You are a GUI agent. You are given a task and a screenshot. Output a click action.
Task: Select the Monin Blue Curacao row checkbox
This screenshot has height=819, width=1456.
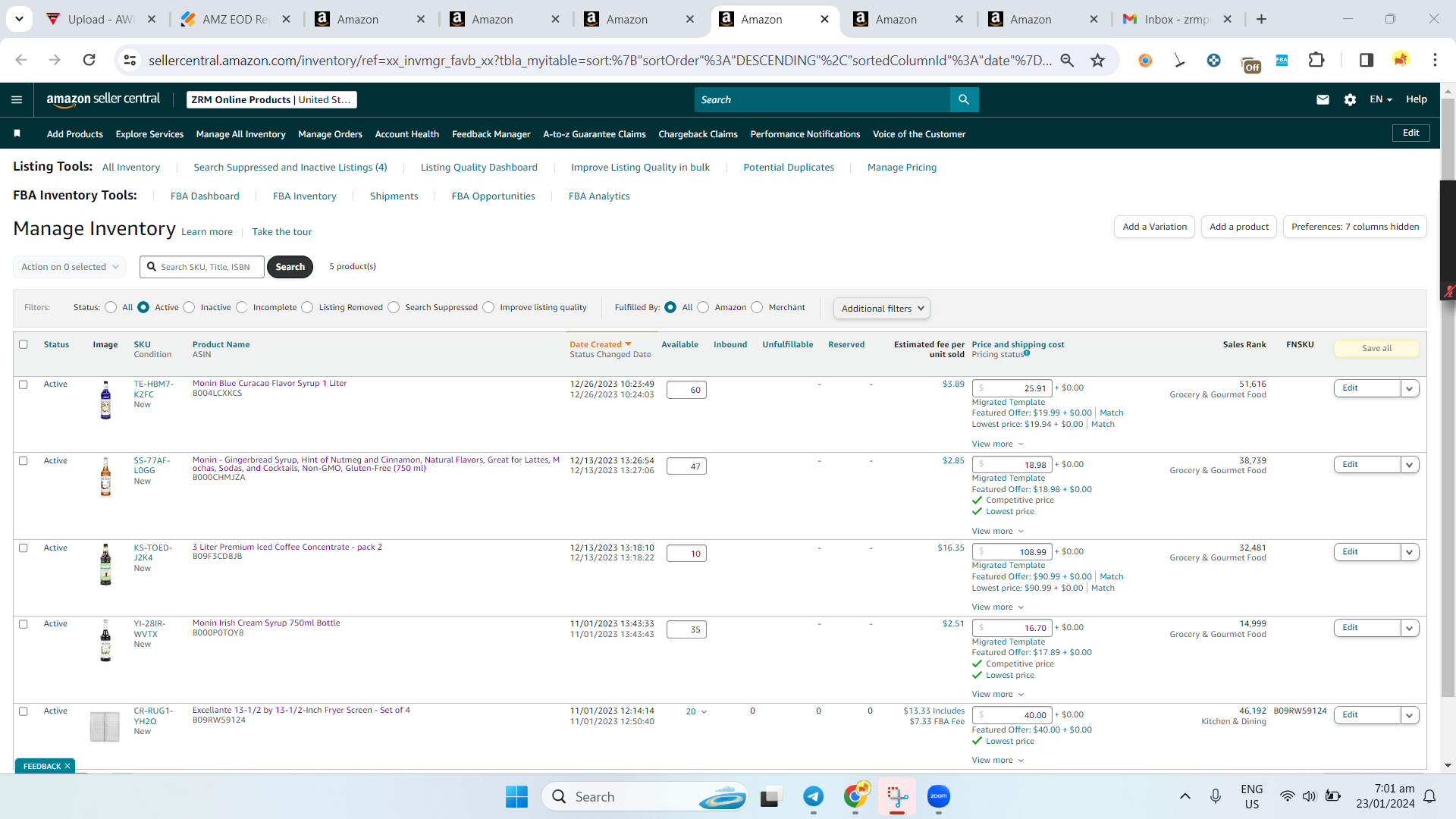pyautogui.click(x=24, y=384)
